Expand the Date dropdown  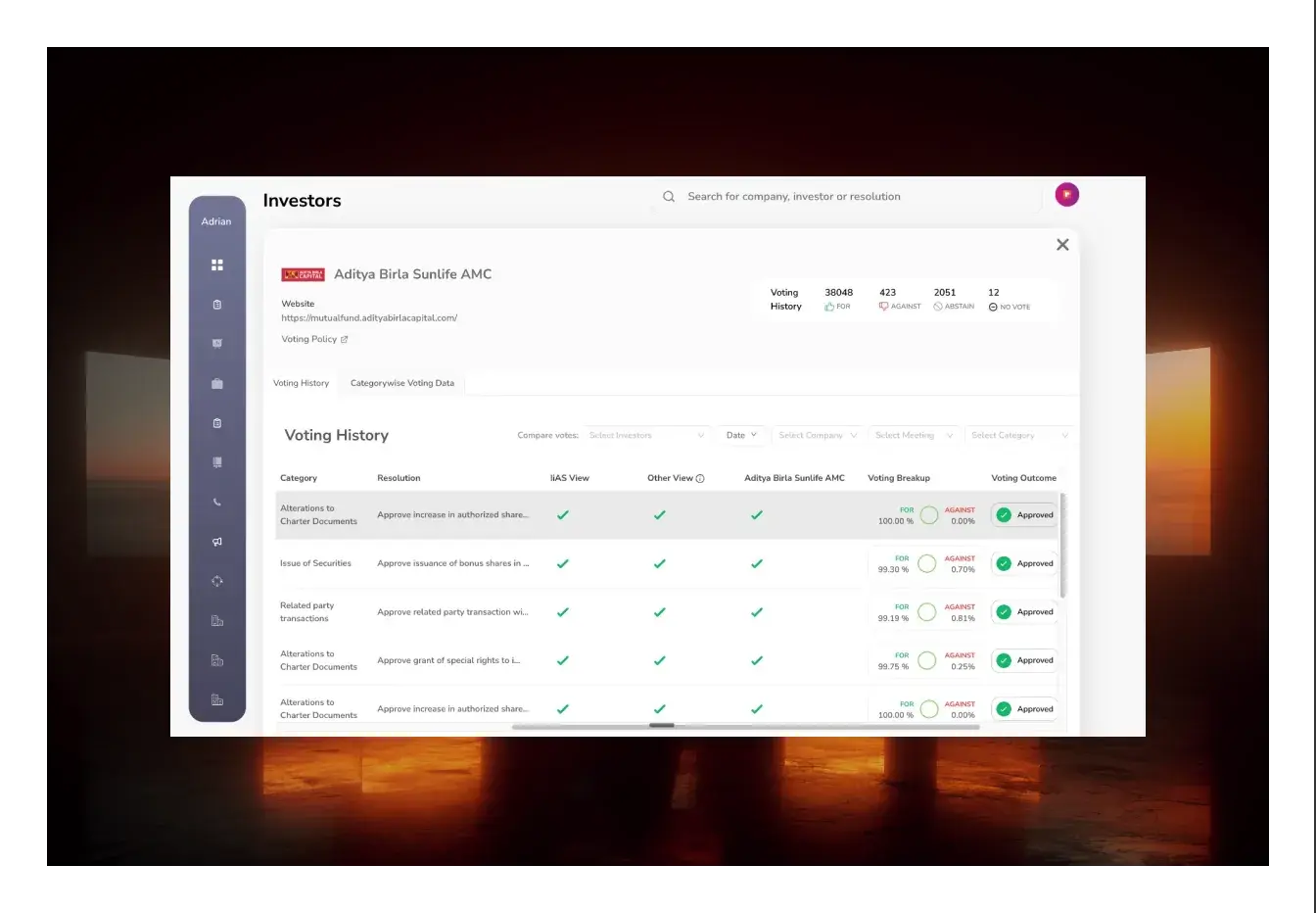click(741, 436)
